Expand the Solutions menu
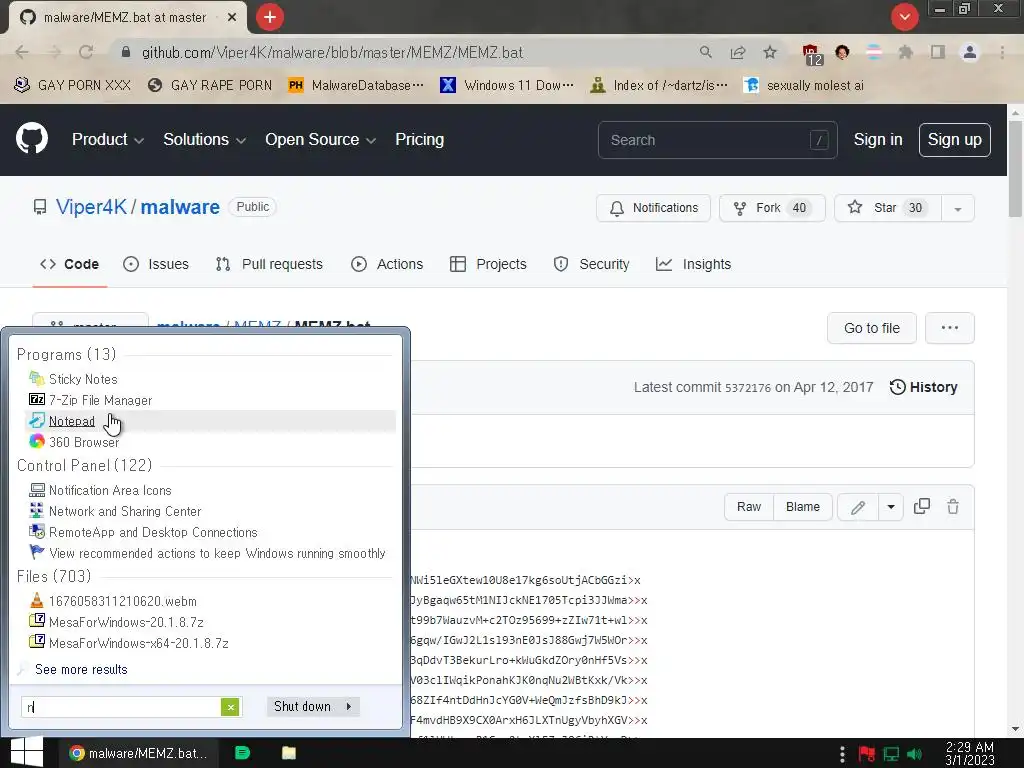 click(204, 139)
